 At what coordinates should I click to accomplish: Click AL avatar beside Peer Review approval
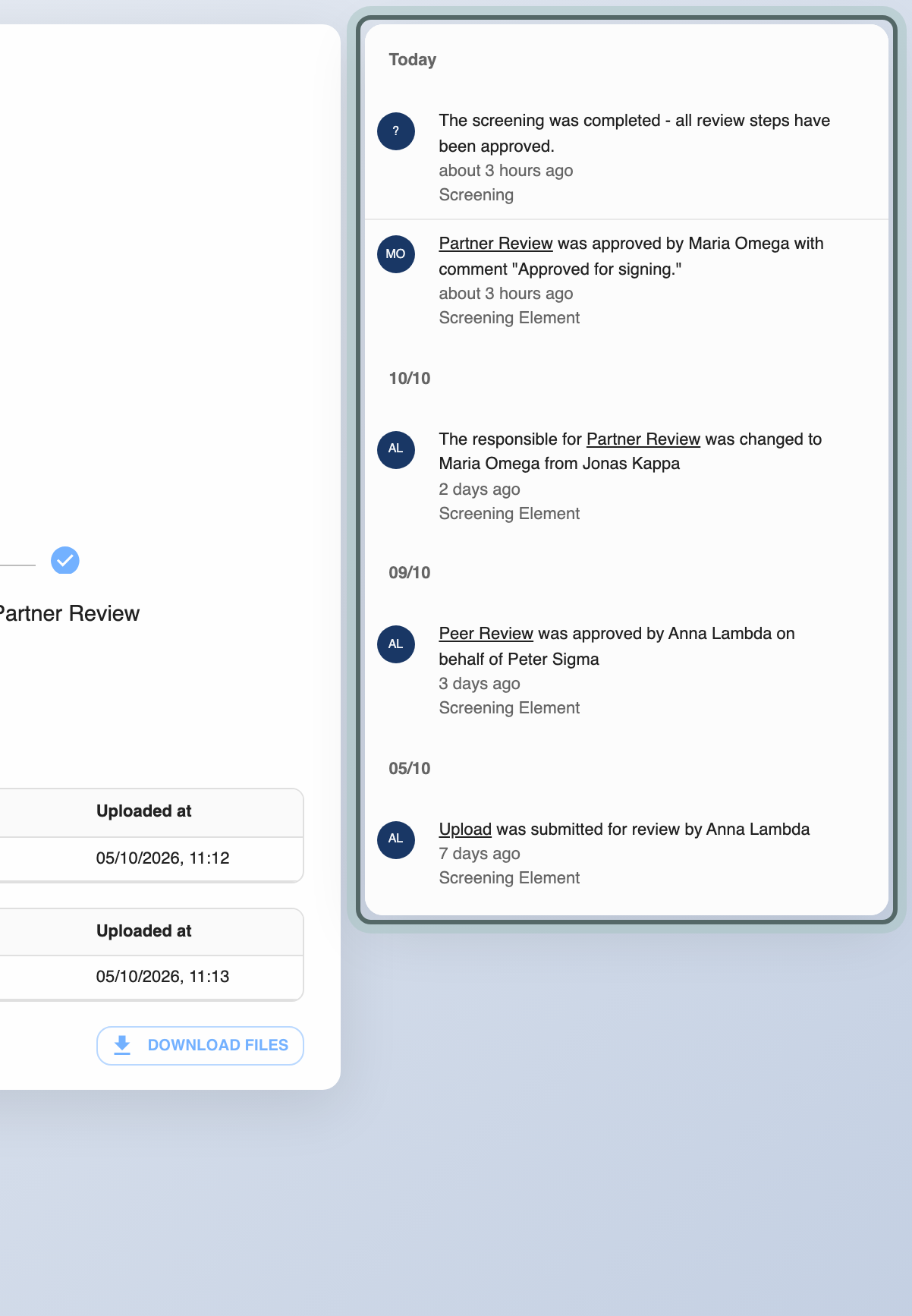coord(396,644)
